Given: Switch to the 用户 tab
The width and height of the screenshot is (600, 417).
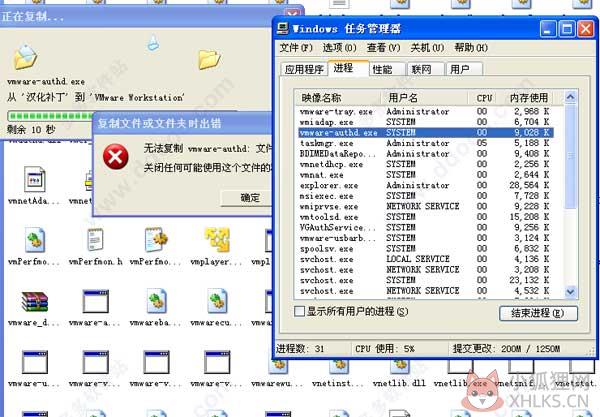Looking at the screenshot, I should [x=463, y=69].
